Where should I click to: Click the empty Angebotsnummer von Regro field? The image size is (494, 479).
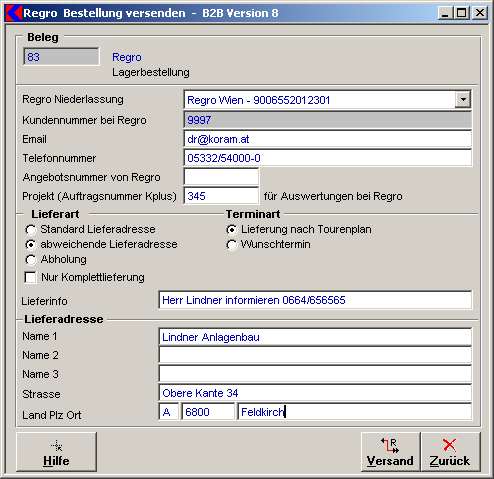point(221,177)
